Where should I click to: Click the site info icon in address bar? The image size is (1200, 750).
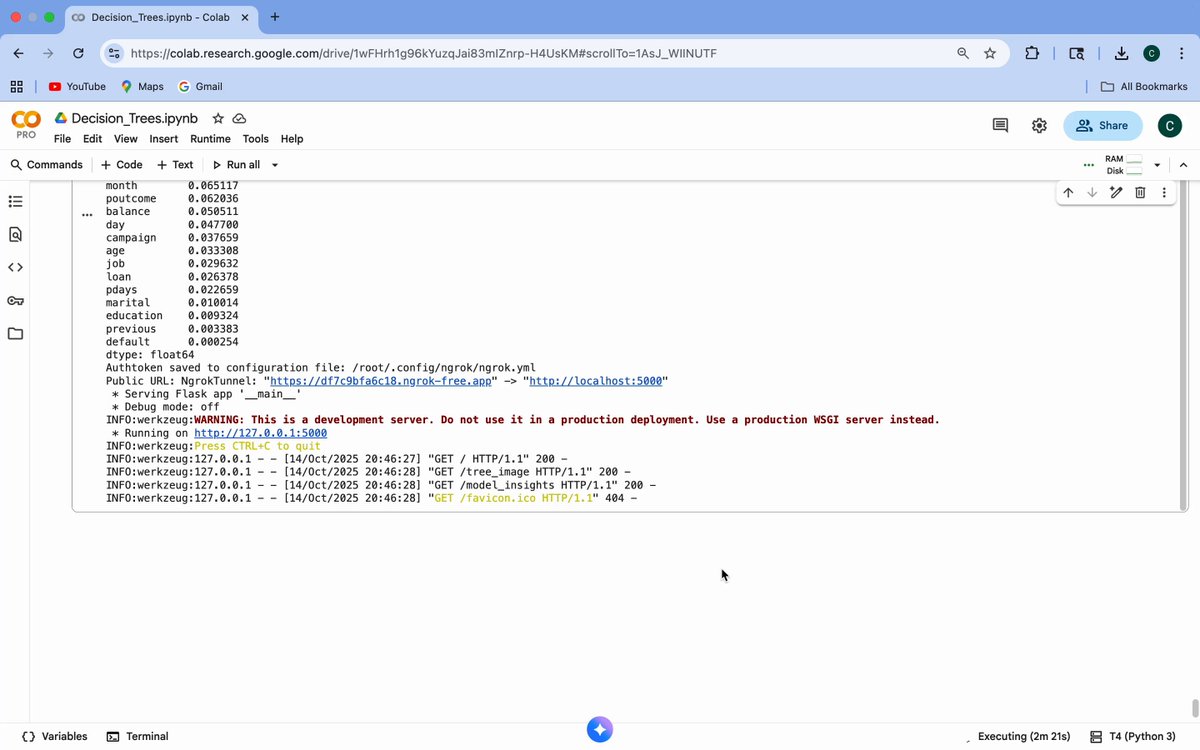pos(114,54)
